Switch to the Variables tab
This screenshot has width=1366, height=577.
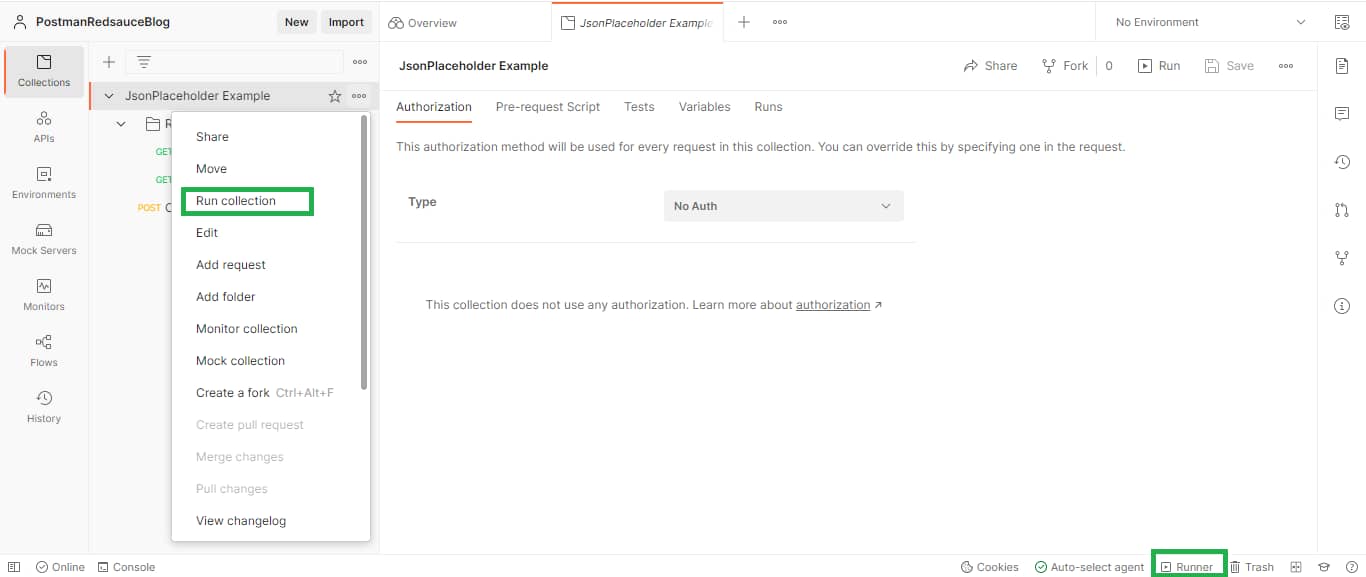[x=704, y=107]
